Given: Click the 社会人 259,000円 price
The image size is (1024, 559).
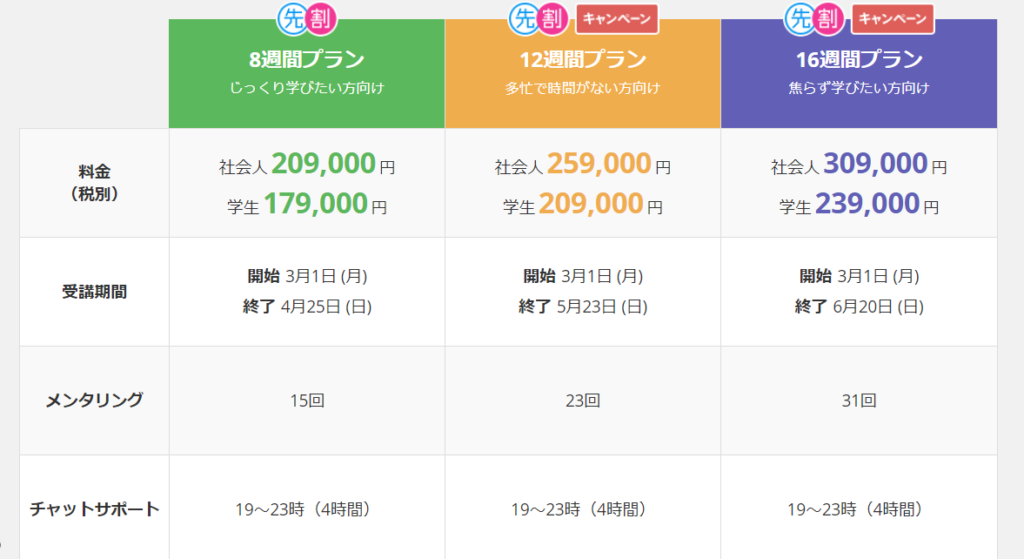Looking at the screenshot, I should 583,164.
